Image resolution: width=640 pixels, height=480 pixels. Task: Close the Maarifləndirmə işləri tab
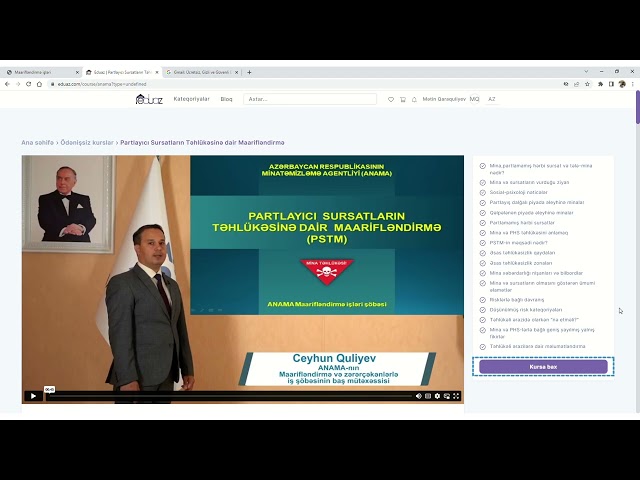pyautogui.click(x=77, y=72)
